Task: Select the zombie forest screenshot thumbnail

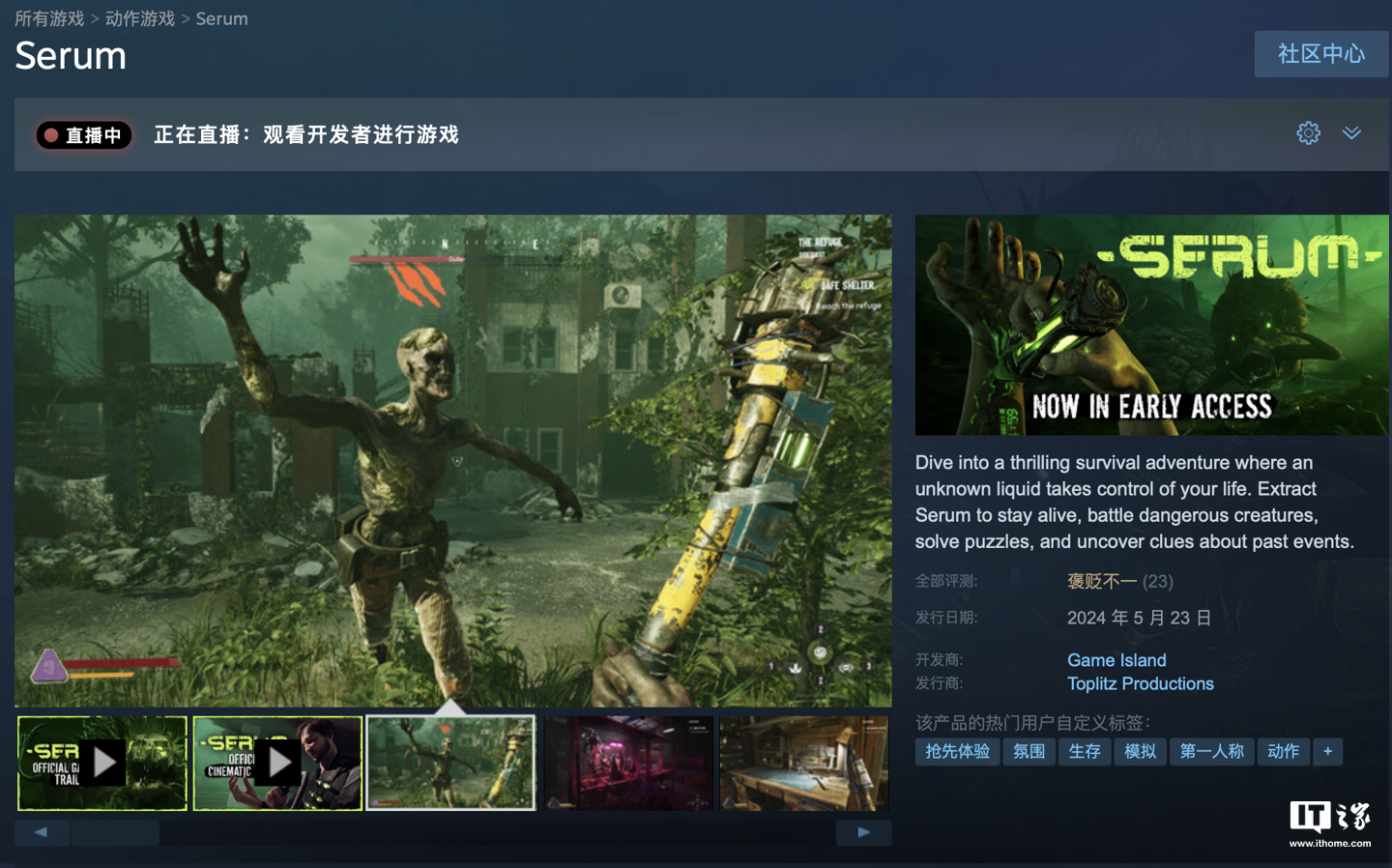Action: click(x=451, y=764)
